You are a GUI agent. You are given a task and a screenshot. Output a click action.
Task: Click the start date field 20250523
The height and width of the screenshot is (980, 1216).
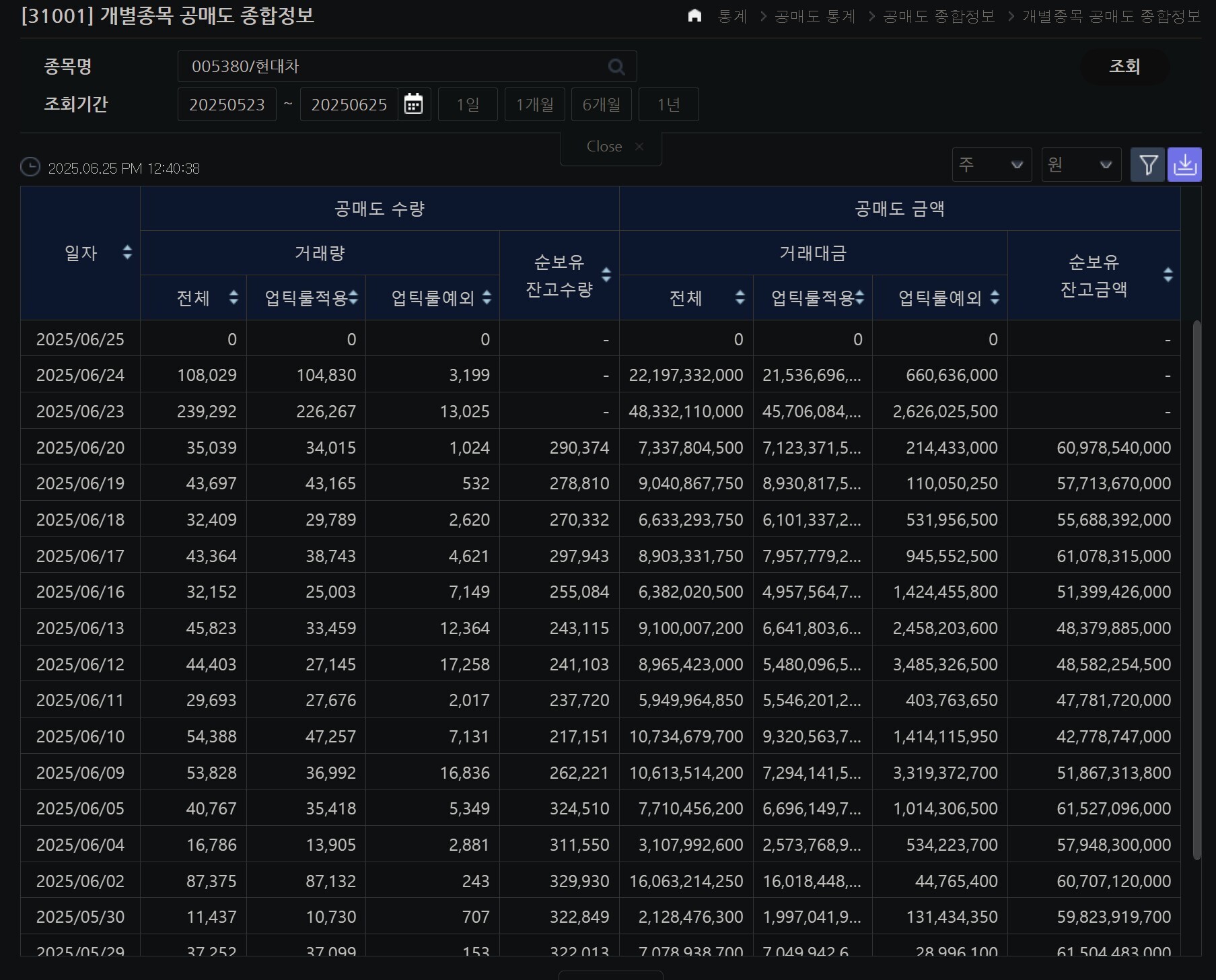(227, 104)
